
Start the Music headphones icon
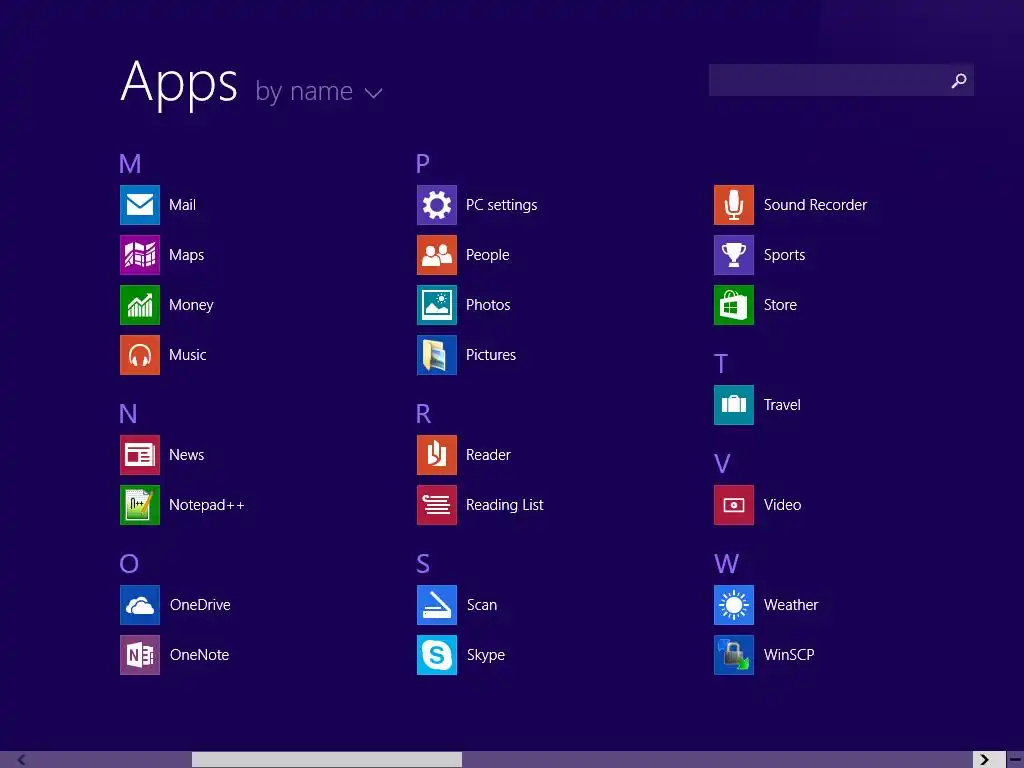140,355
